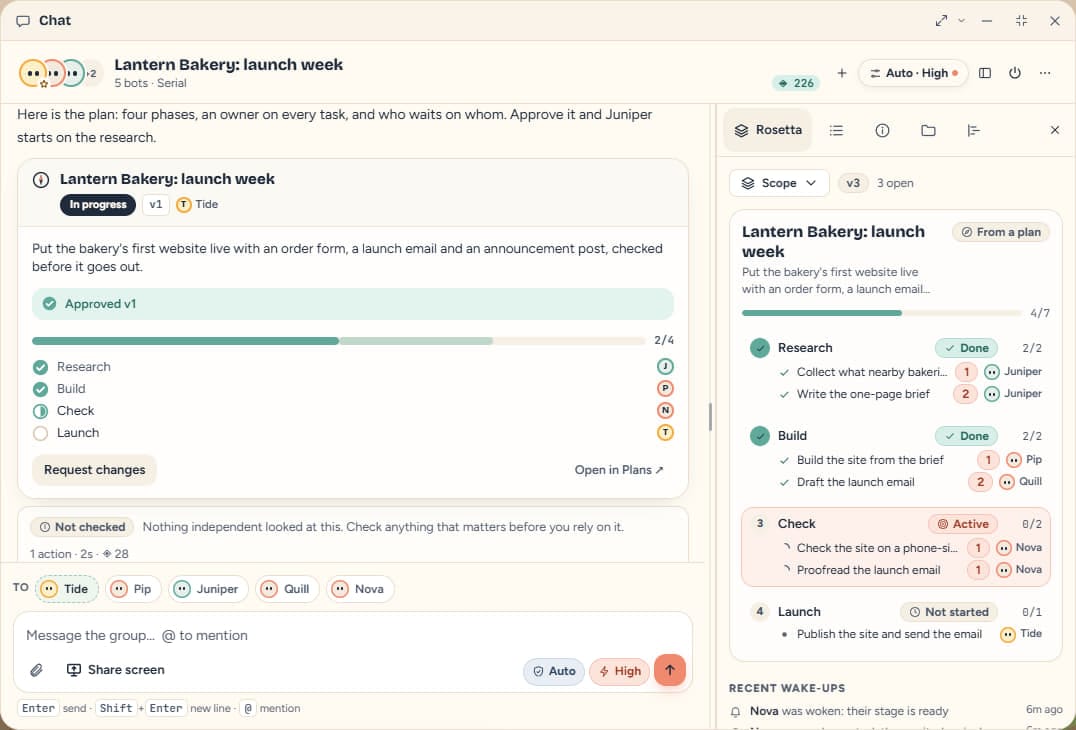The height and width of the screenshot is (730, 1076).
Task: Click the v1 version badge
Action: point(156,204)
